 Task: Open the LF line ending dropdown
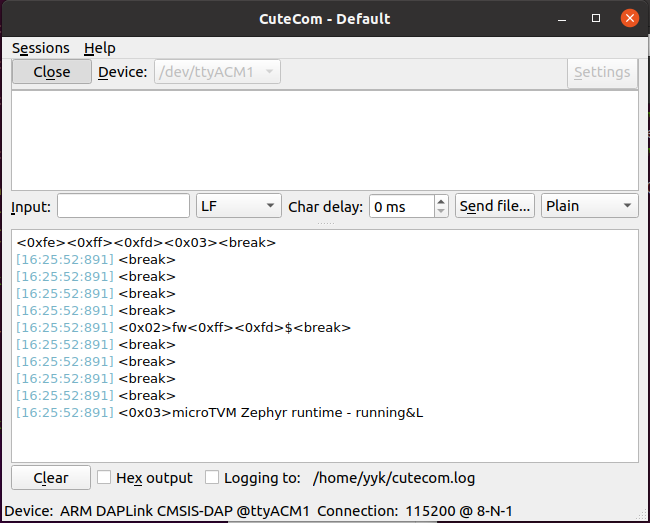[x=239, y=206]
